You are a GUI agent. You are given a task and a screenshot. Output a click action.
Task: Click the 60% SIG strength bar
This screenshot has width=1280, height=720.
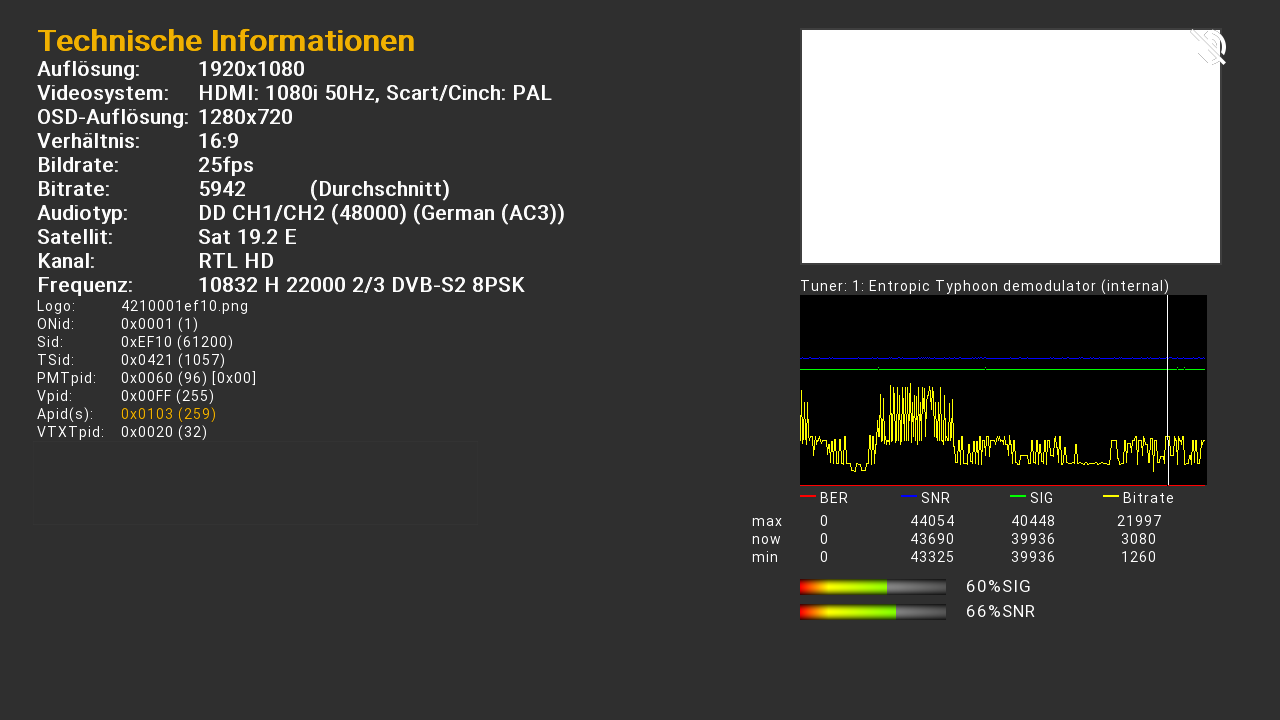click(x=872, y=587)
